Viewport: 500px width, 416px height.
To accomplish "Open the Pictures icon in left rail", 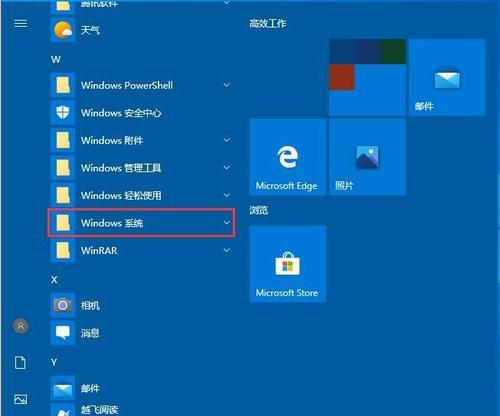I will point(20,399).
